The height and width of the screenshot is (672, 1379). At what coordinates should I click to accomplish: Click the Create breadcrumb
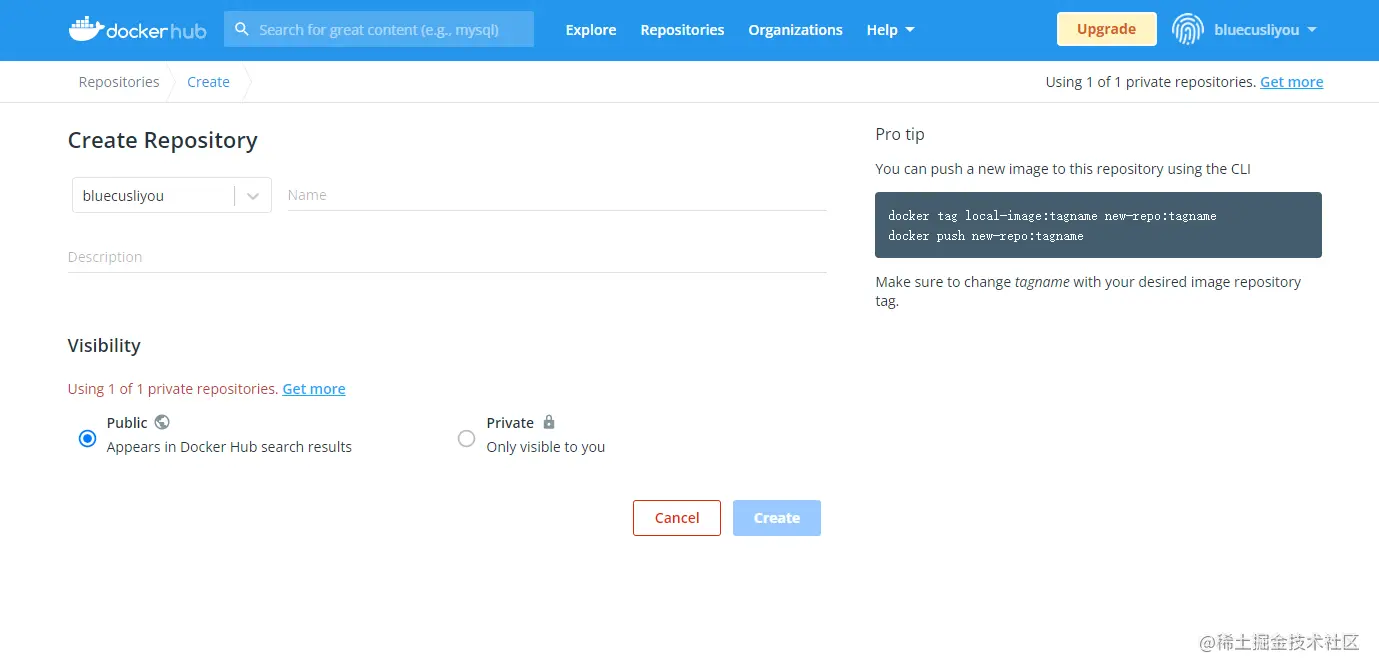(x=208, y=82)
